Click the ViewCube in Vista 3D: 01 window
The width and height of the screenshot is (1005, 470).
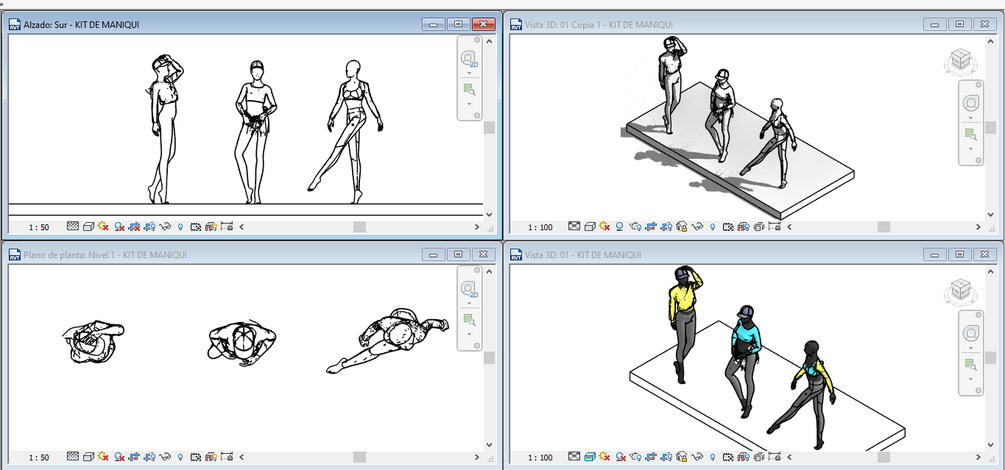point(960,292)
